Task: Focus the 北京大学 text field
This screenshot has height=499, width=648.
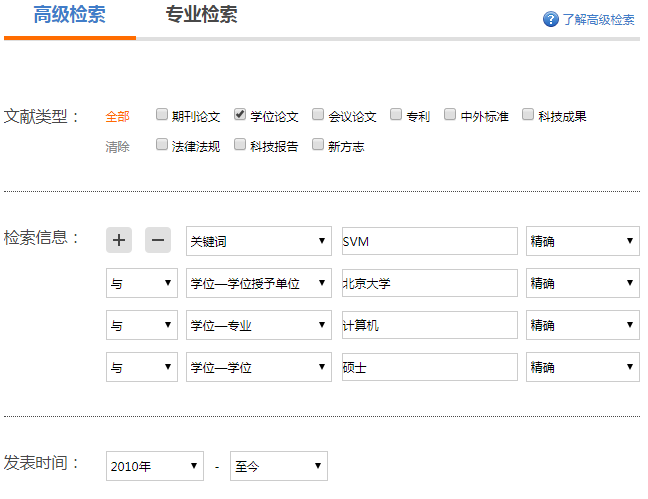Action: click(429, 283)
